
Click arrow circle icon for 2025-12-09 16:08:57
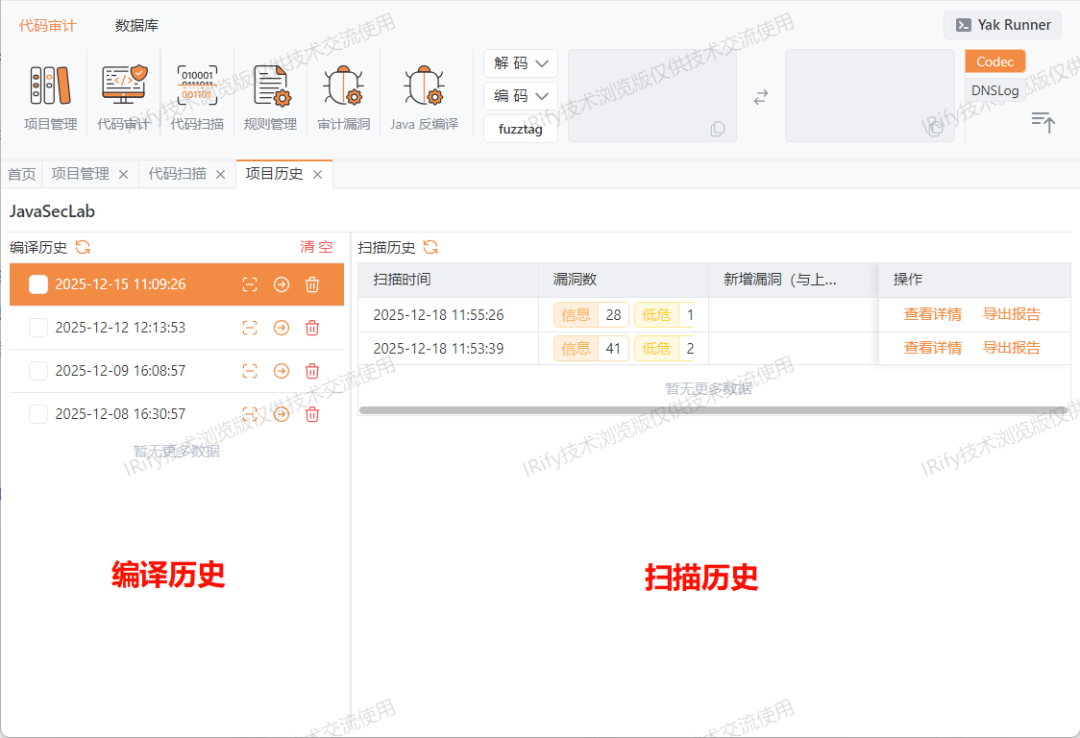tap(281, 371)
